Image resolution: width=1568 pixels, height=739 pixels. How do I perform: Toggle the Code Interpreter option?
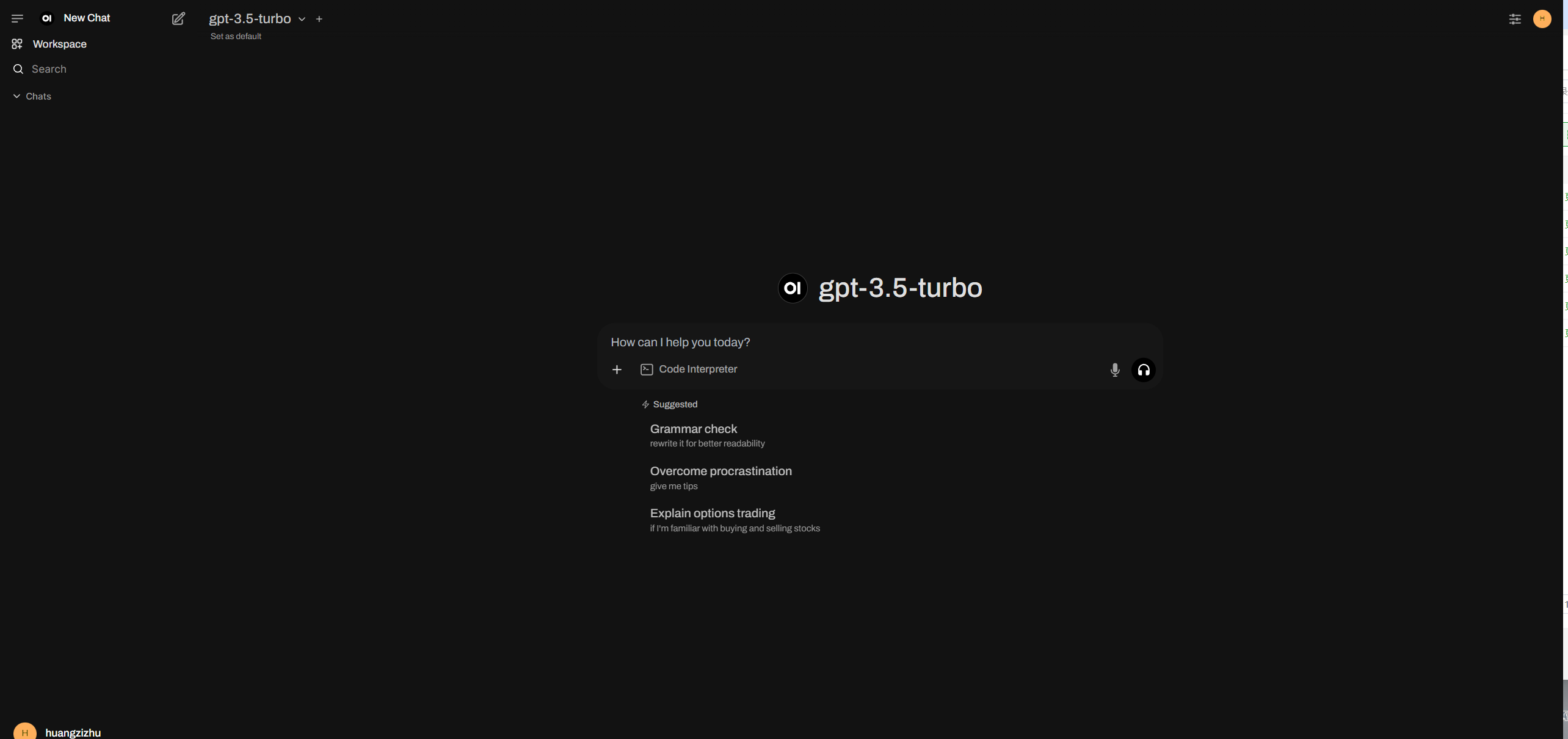pyautogui.click(x=689, y=369)
